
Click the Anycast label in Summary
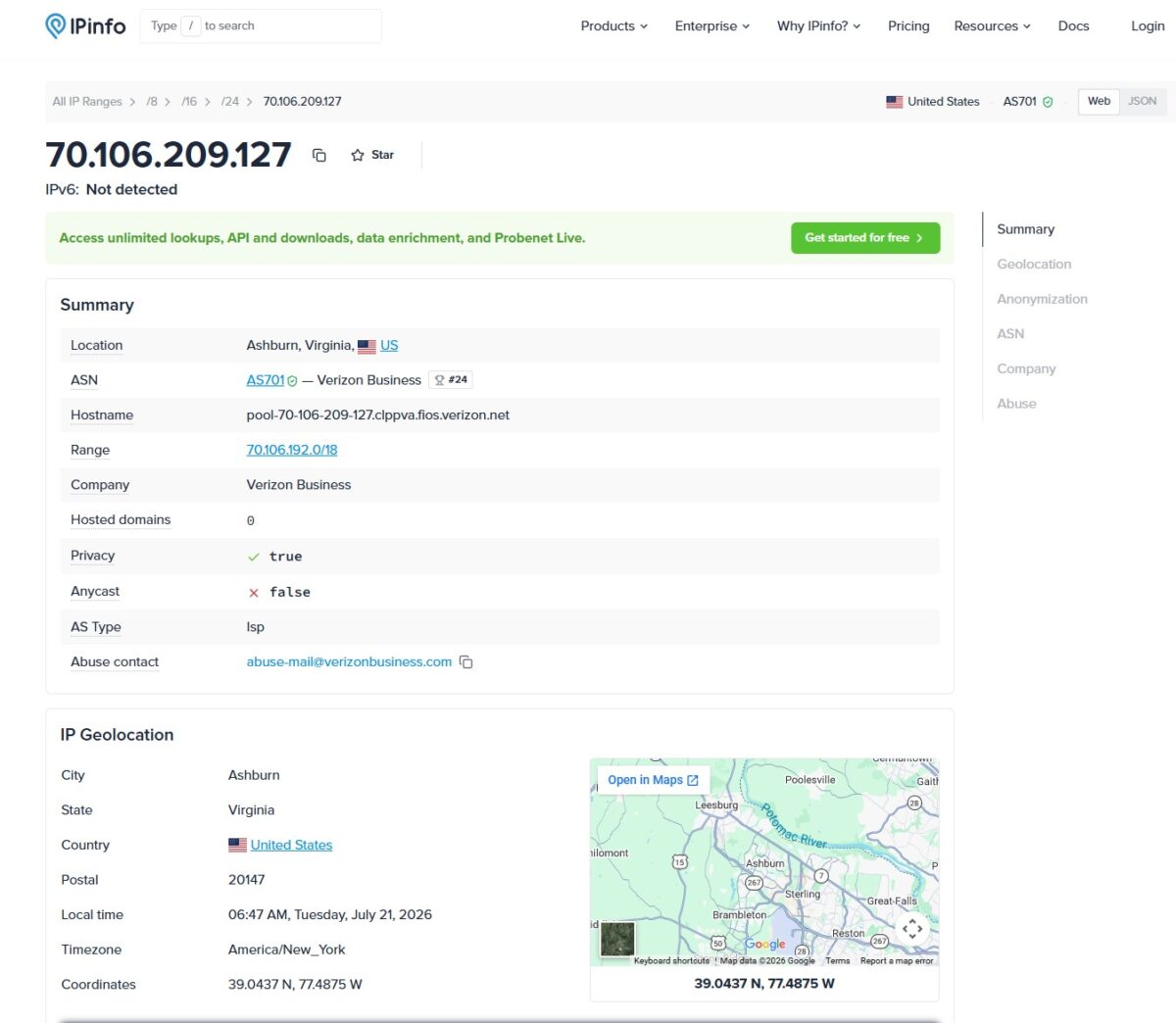pyautogui.click(x=95, y=592)
